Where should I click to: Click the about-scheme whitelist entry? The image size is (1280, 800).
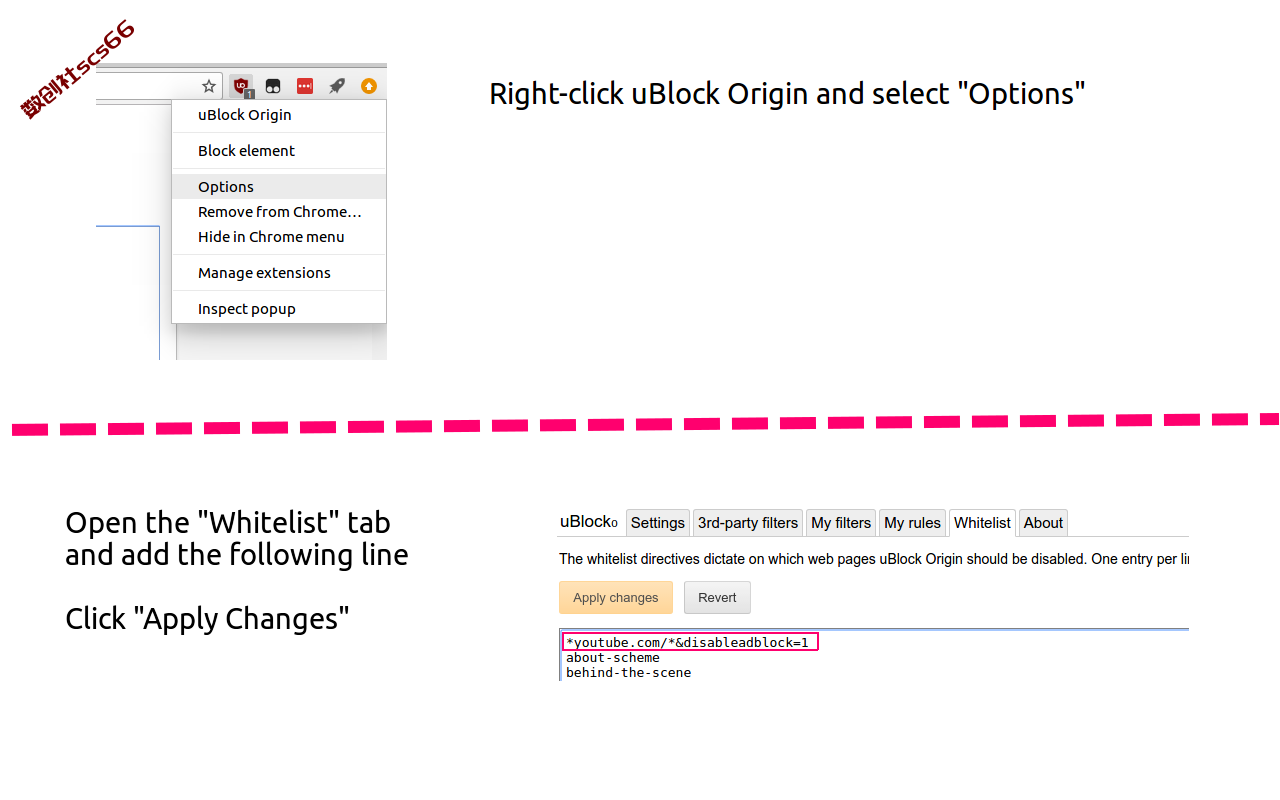click(x=613, y=658)
